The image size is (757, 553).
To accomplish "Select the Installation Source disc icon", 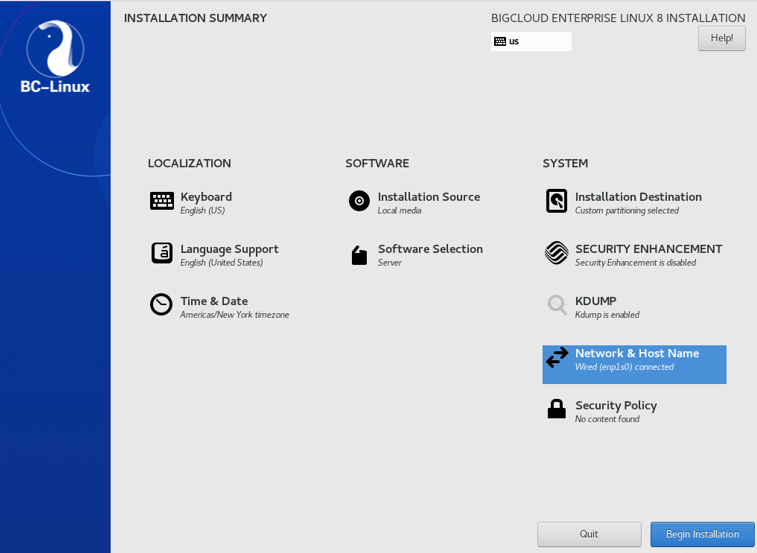I will (359, 201).
